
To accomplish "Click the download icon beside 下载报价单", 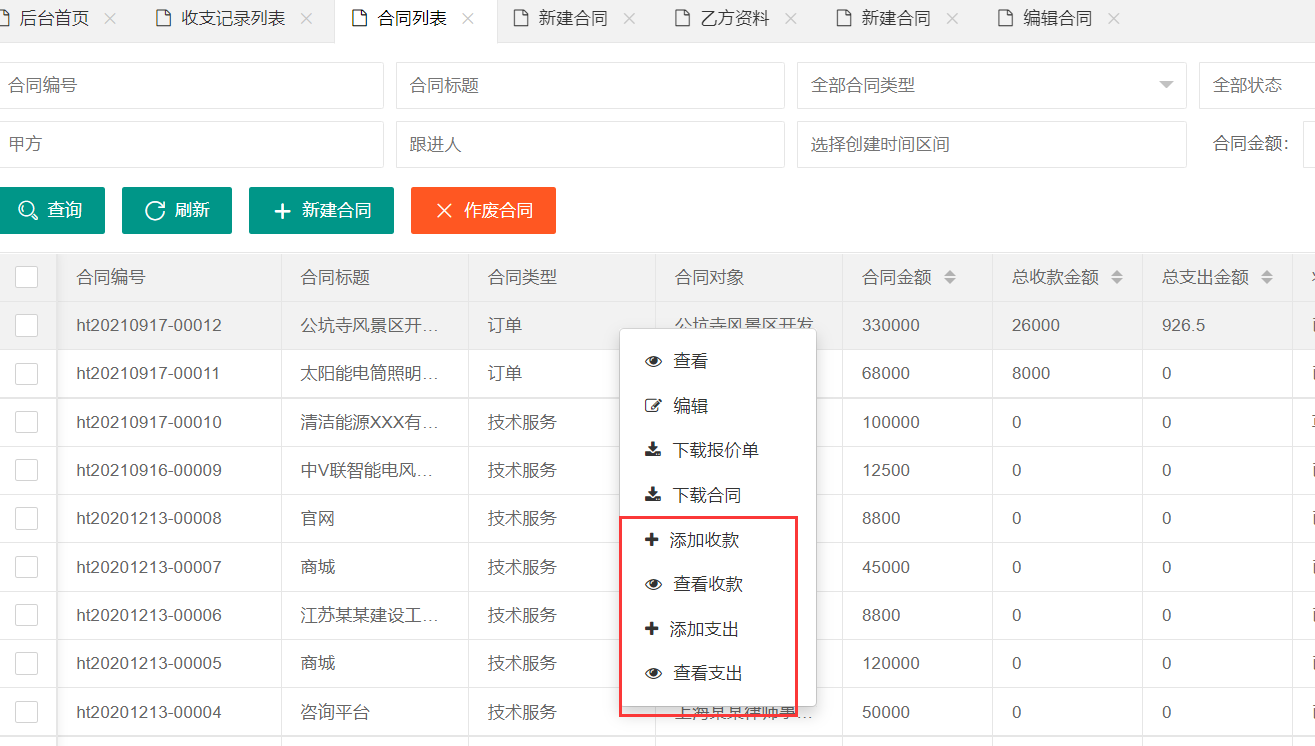I will 653,450.
